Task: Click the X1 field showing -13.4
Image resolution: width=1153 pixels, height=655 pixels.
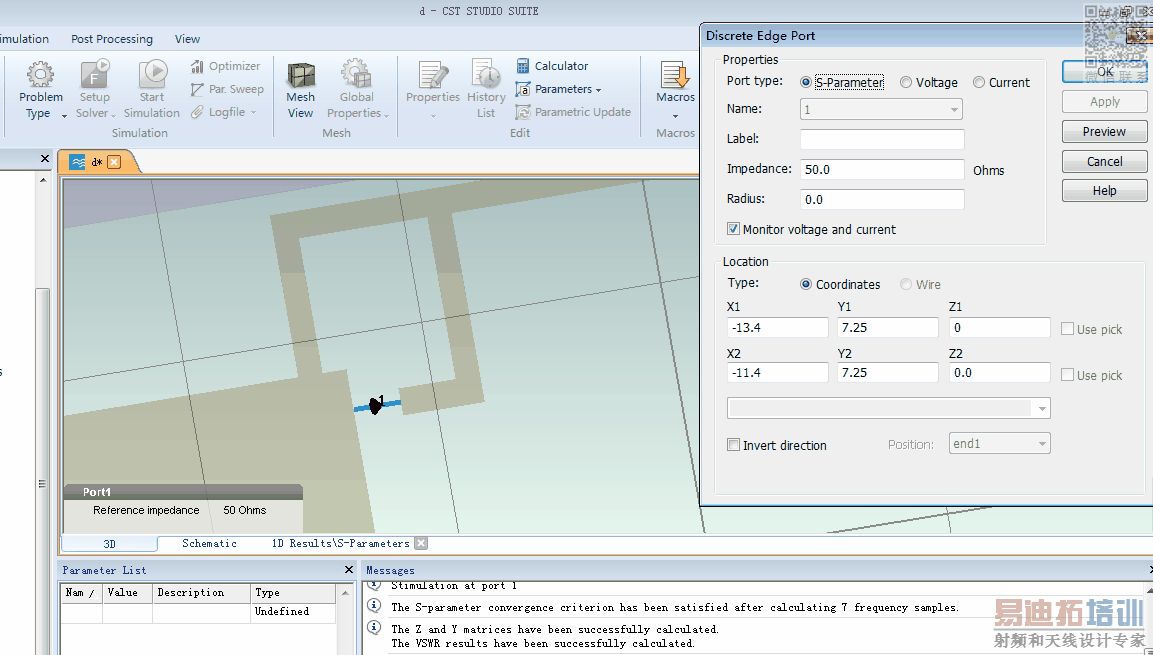Action: point(777,328)
